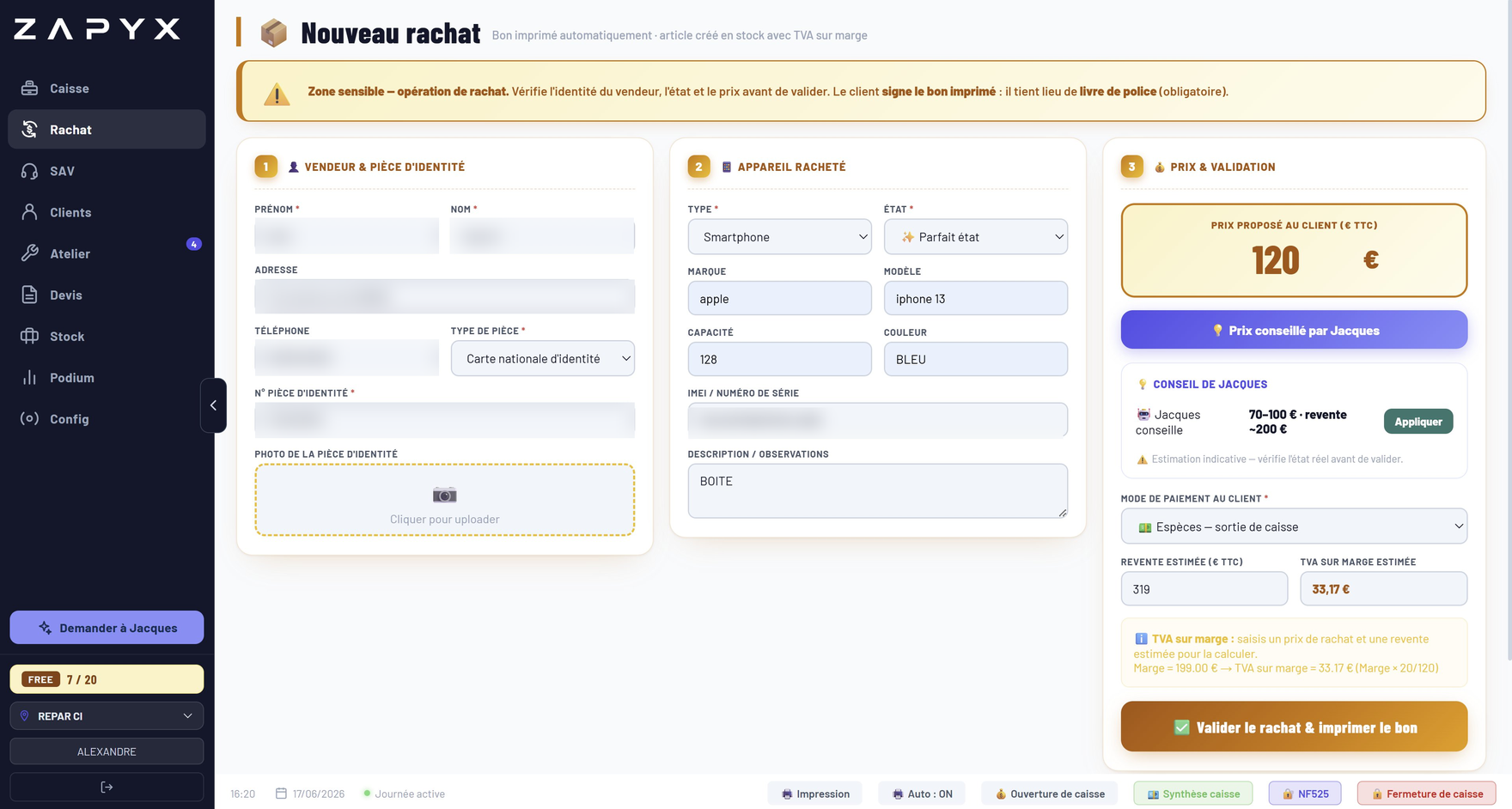
Task: Click the package icon beside Nouveau rachat
Action: (274, 33)
